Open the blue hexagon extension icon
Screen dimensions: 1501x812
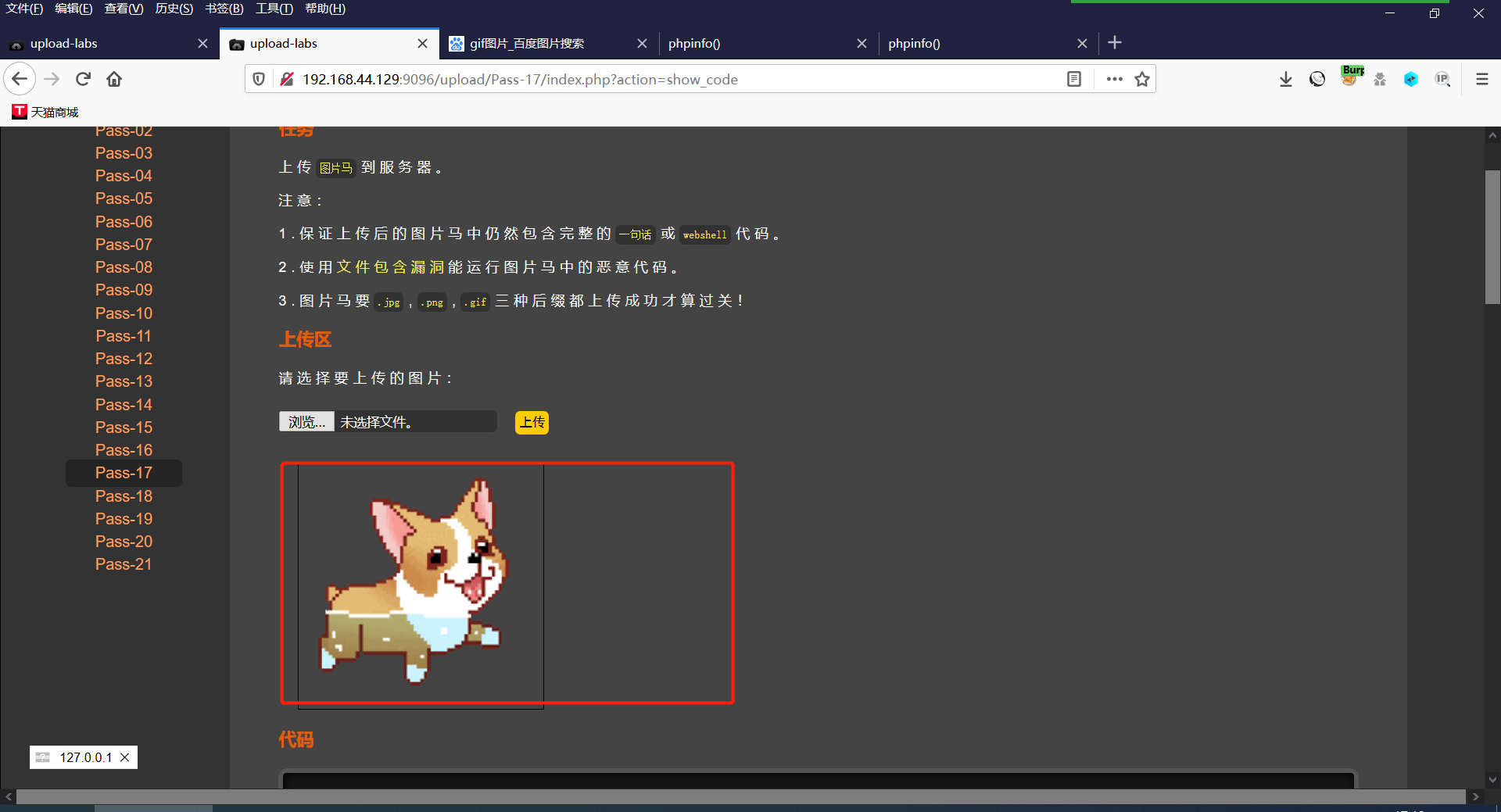tap(1411, 79)
